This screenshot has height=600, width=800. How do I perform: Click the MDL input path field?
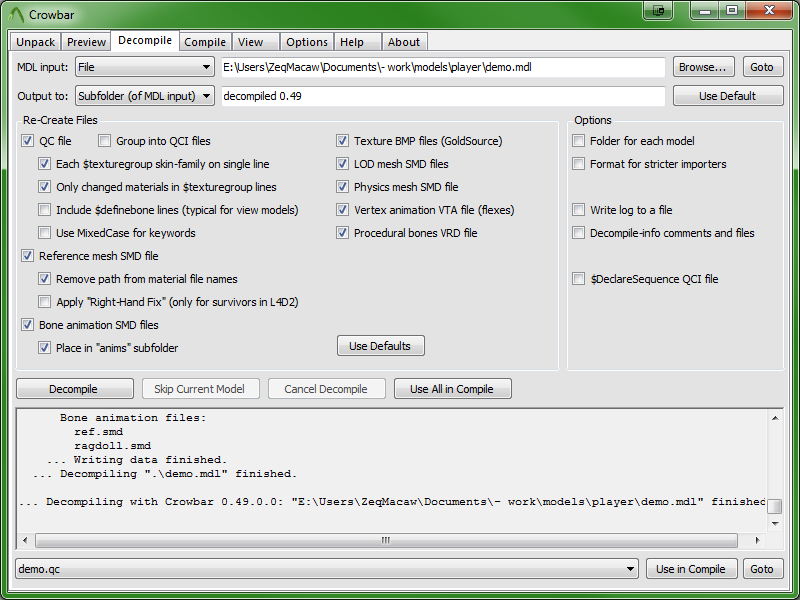coord(443,67)
